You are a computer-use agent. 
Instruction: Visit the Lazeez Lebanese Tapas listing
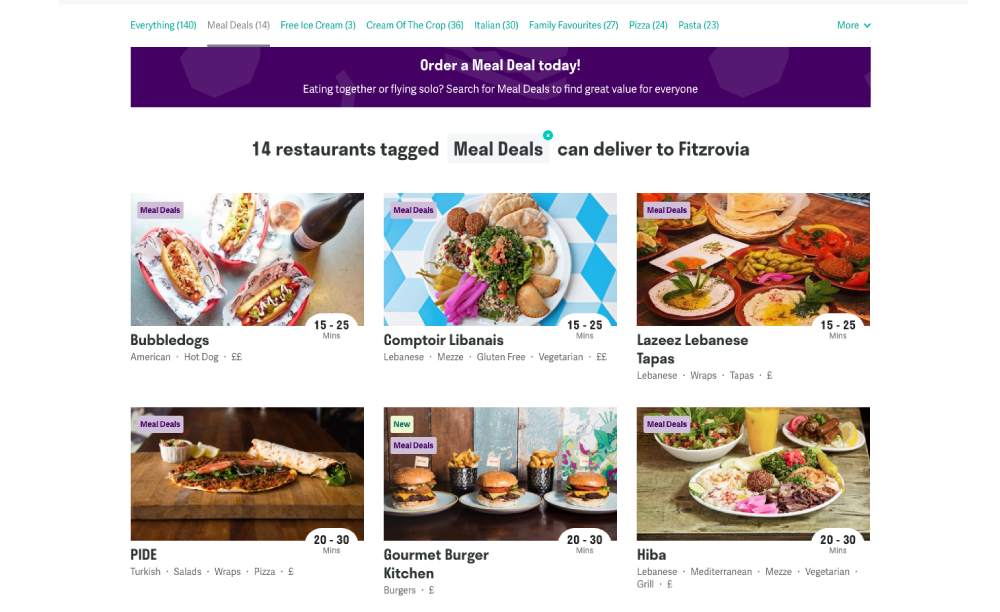692,348
